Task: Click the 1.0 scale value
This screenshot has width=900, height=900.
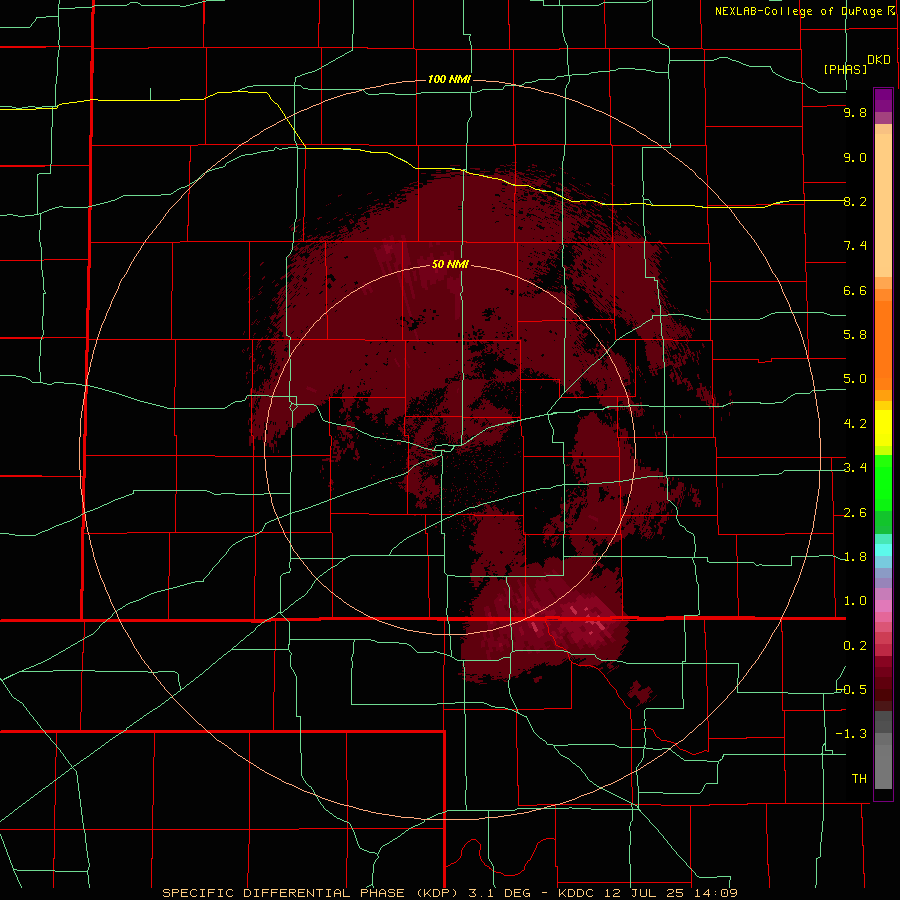Action: point(855,601)
